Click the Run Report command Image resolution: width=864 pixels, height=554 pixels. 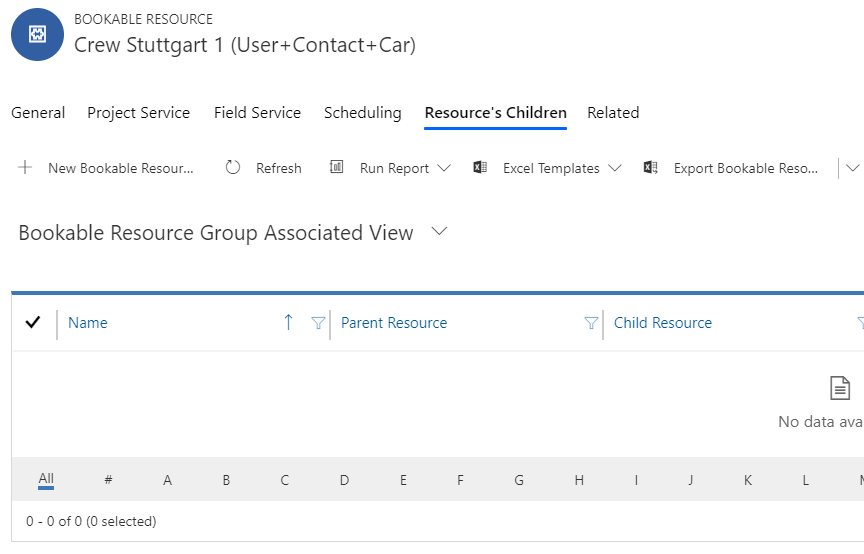pos(394,168)
